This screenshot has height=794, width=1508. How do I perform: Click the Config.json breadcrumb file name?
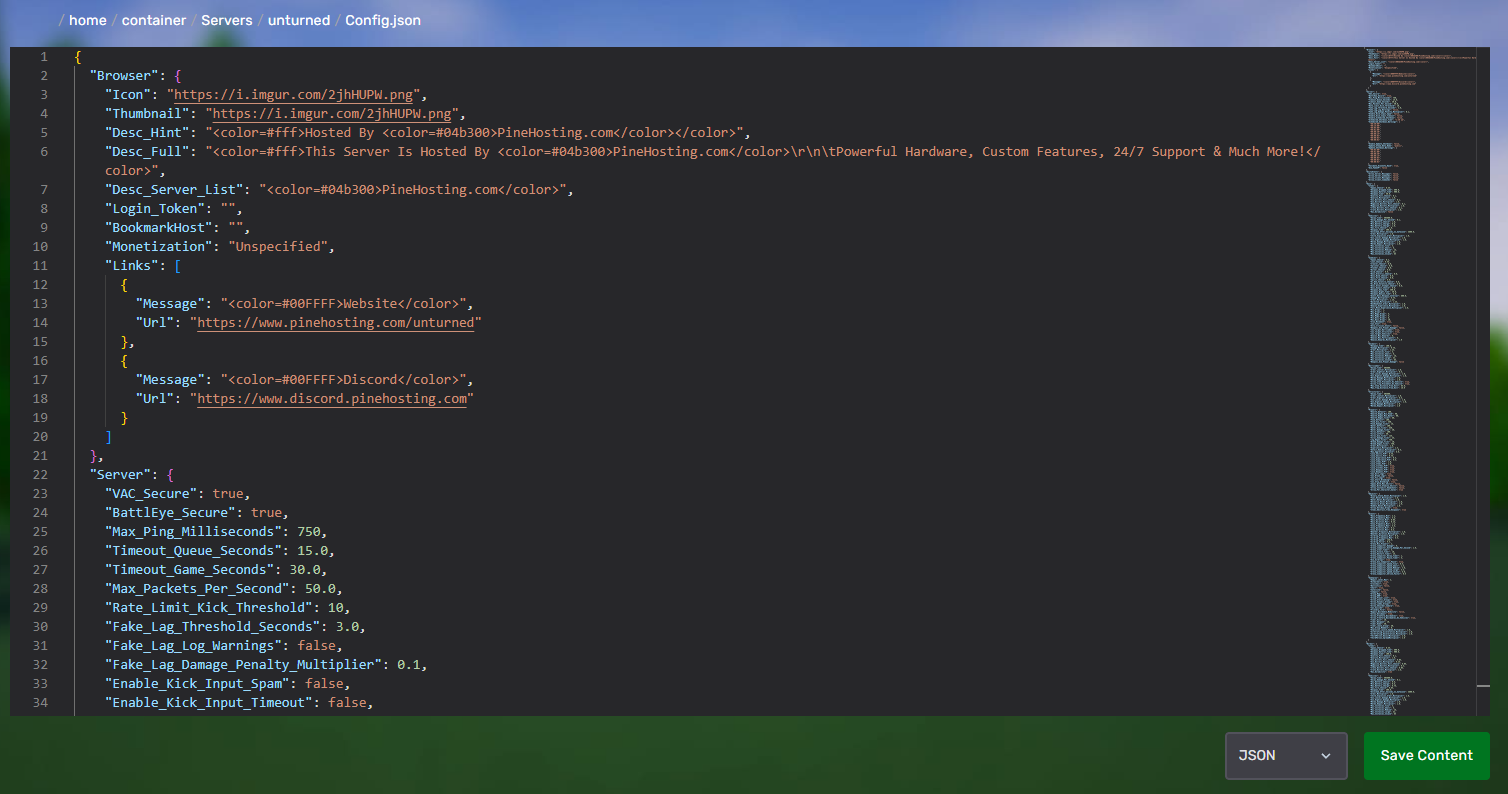pos(383,20)
